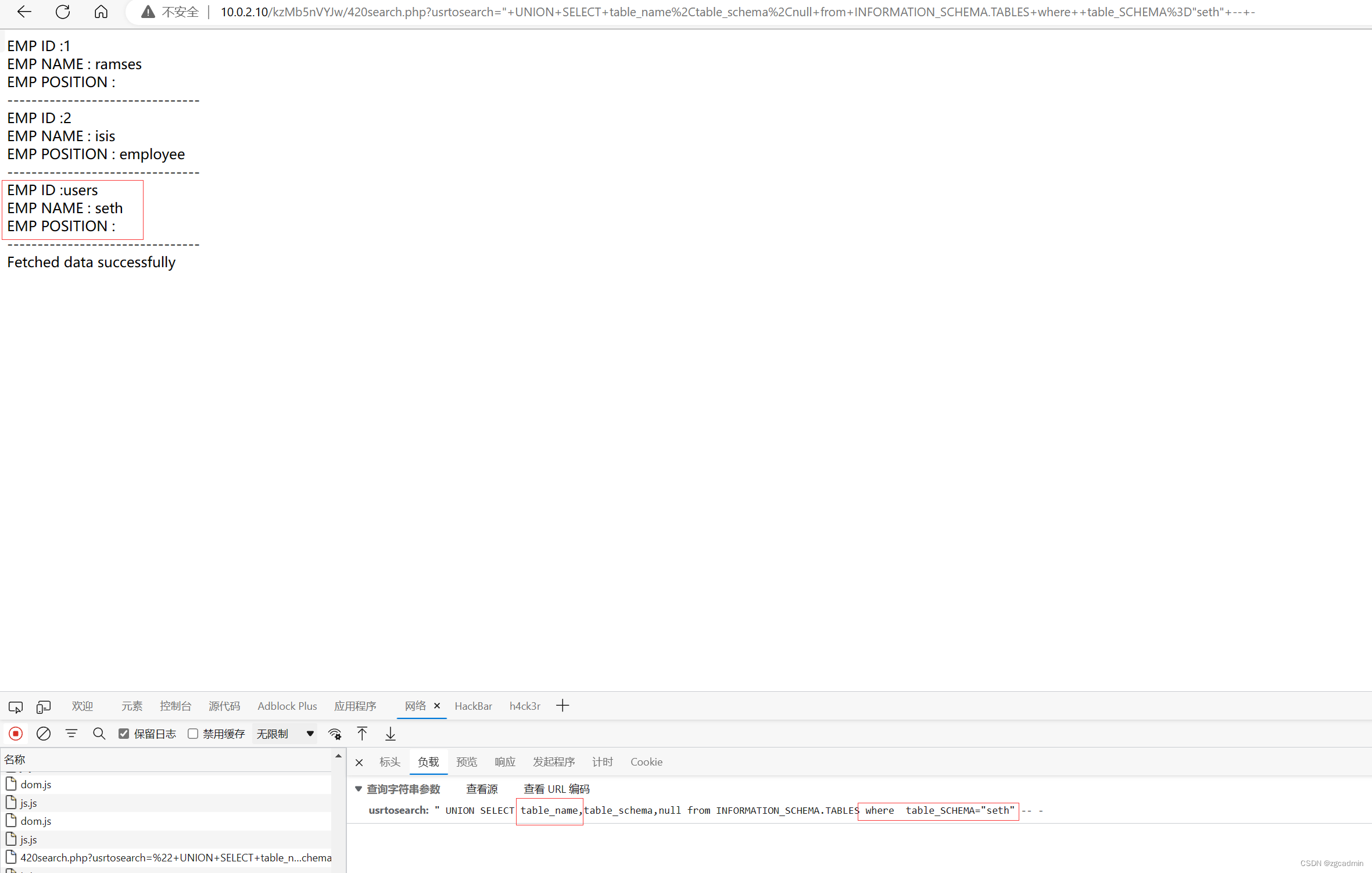Select the 420search.php request row
Image resolution: width=1372 pixels, height=873 pixels.
[166, 857]
